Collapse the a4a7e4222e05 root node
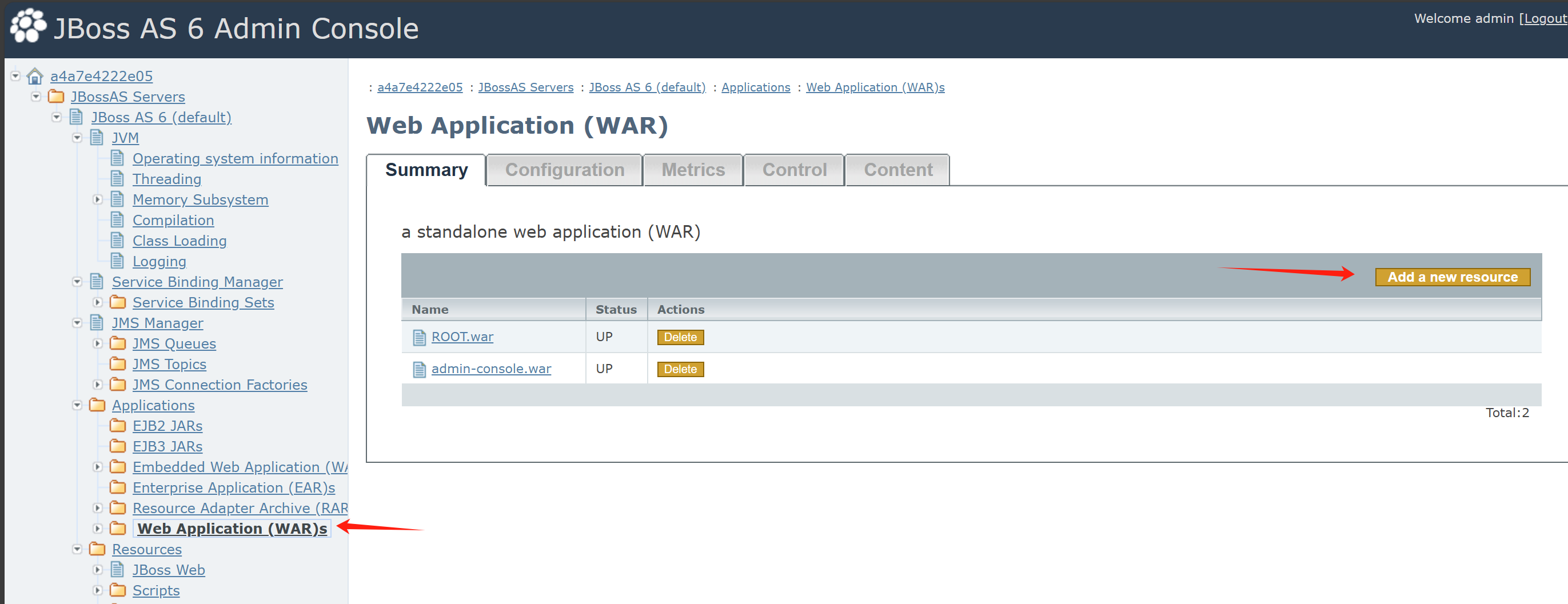Viewport: 1568px width, 604px height. [x=16, y=76]
